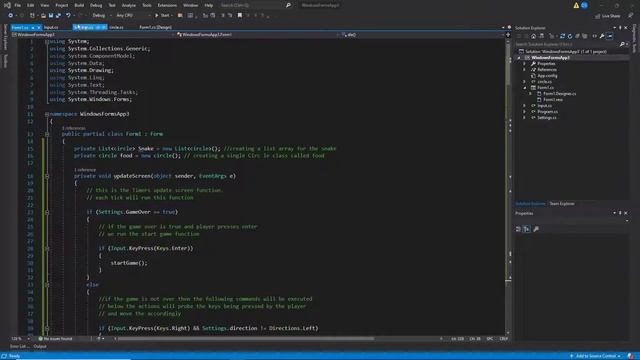Click the View Code icon in Solution Explorer
Screen dimensions: 640x360
[x=594, y=36]
